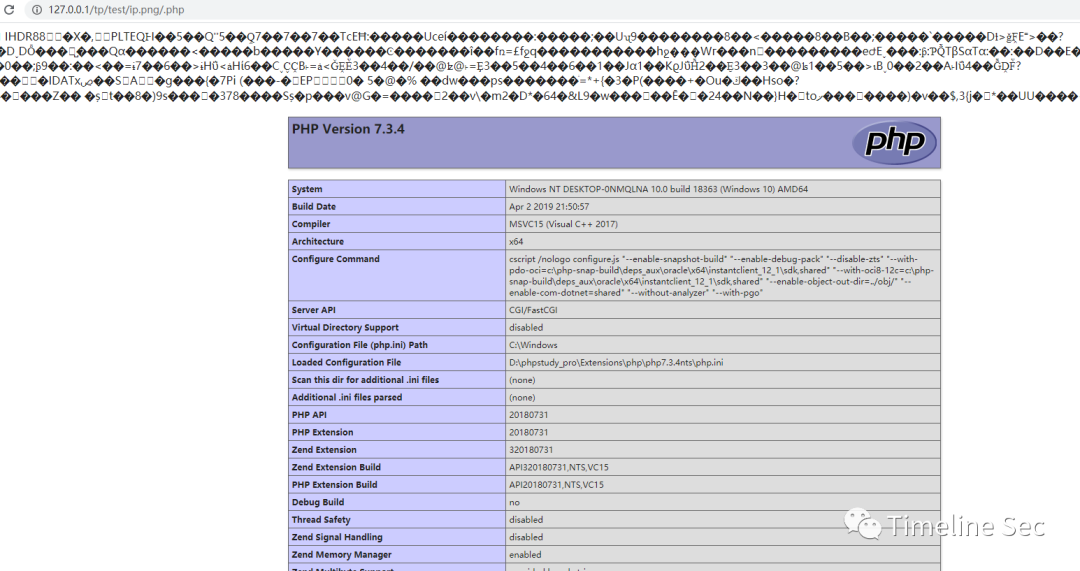Open the site information icon beside the URL

(x=37, y=10)
